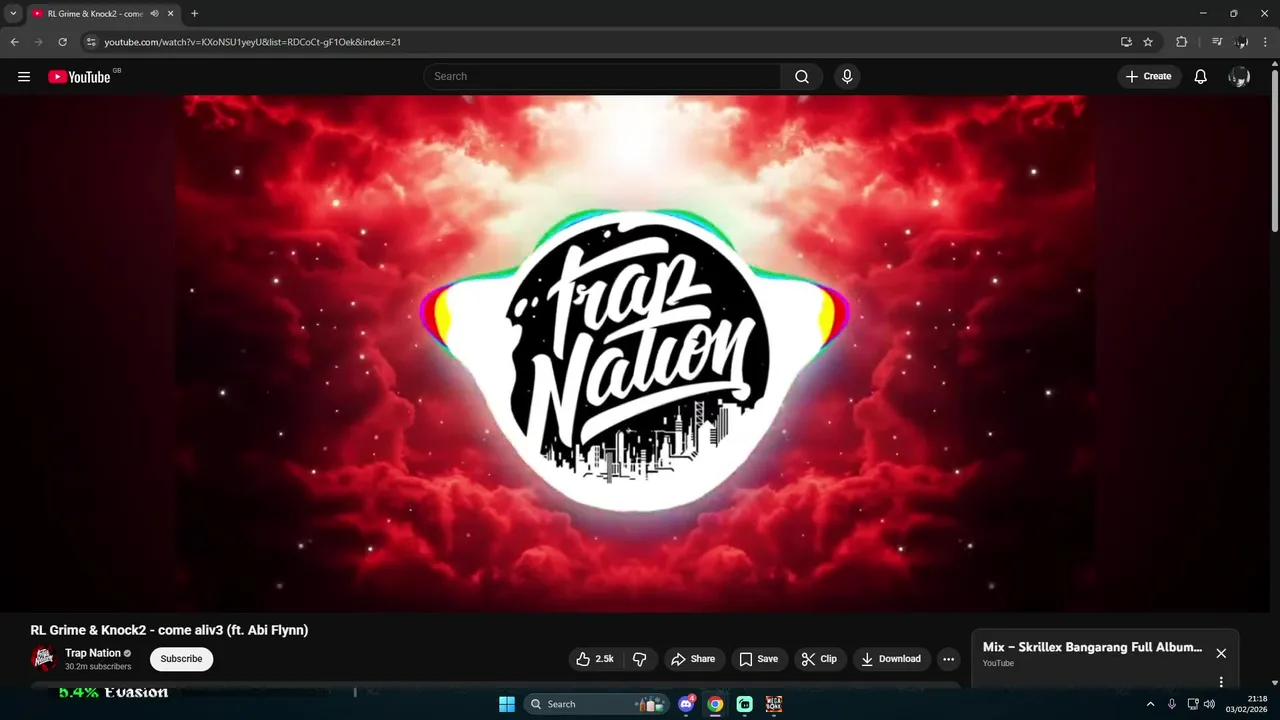Like the video with thumbs up
The width and height of the screenshot is (1280, 720).
click(595, 659)
